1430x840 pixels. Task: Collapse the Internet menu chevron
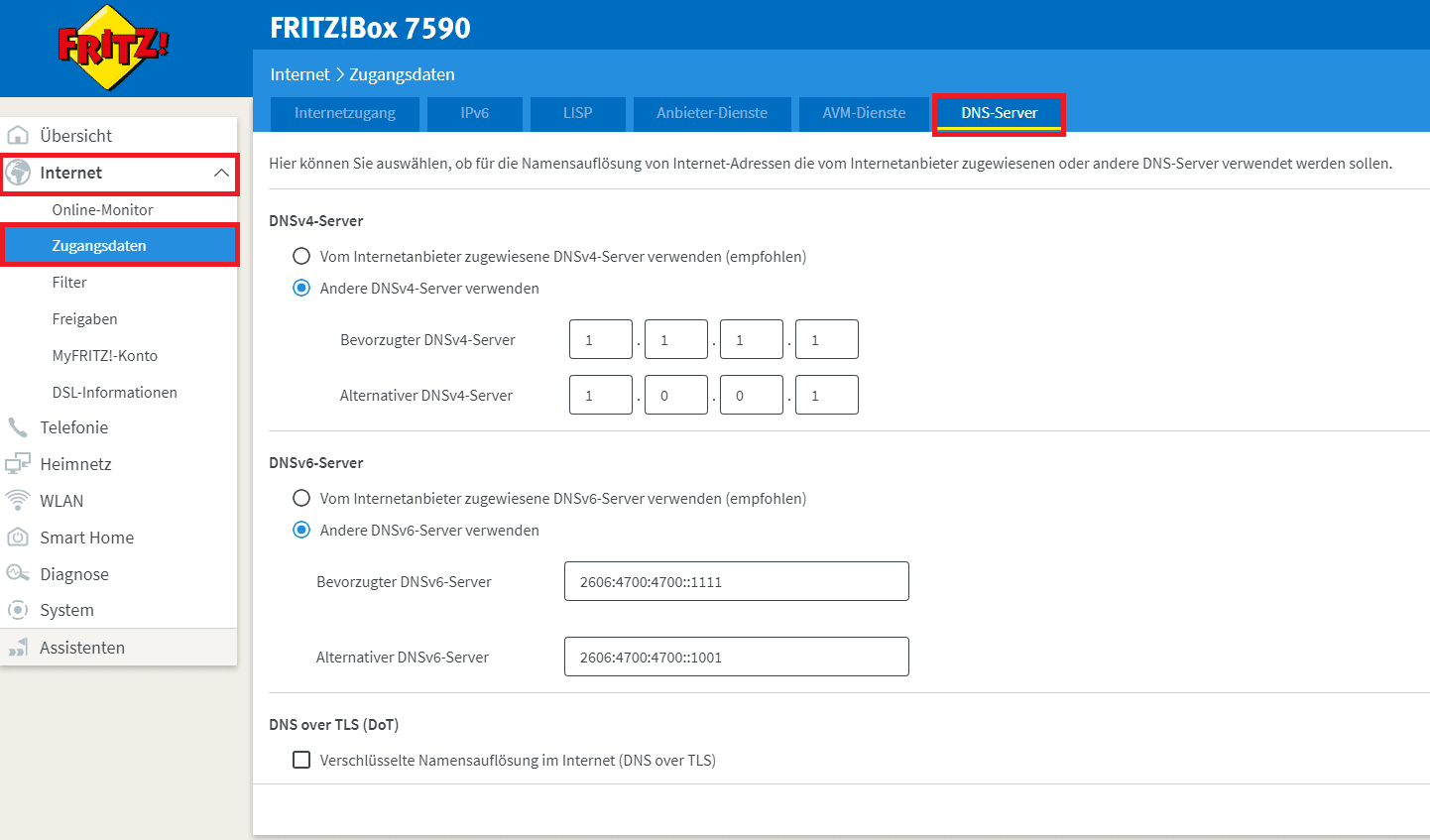tap(221, 174)
